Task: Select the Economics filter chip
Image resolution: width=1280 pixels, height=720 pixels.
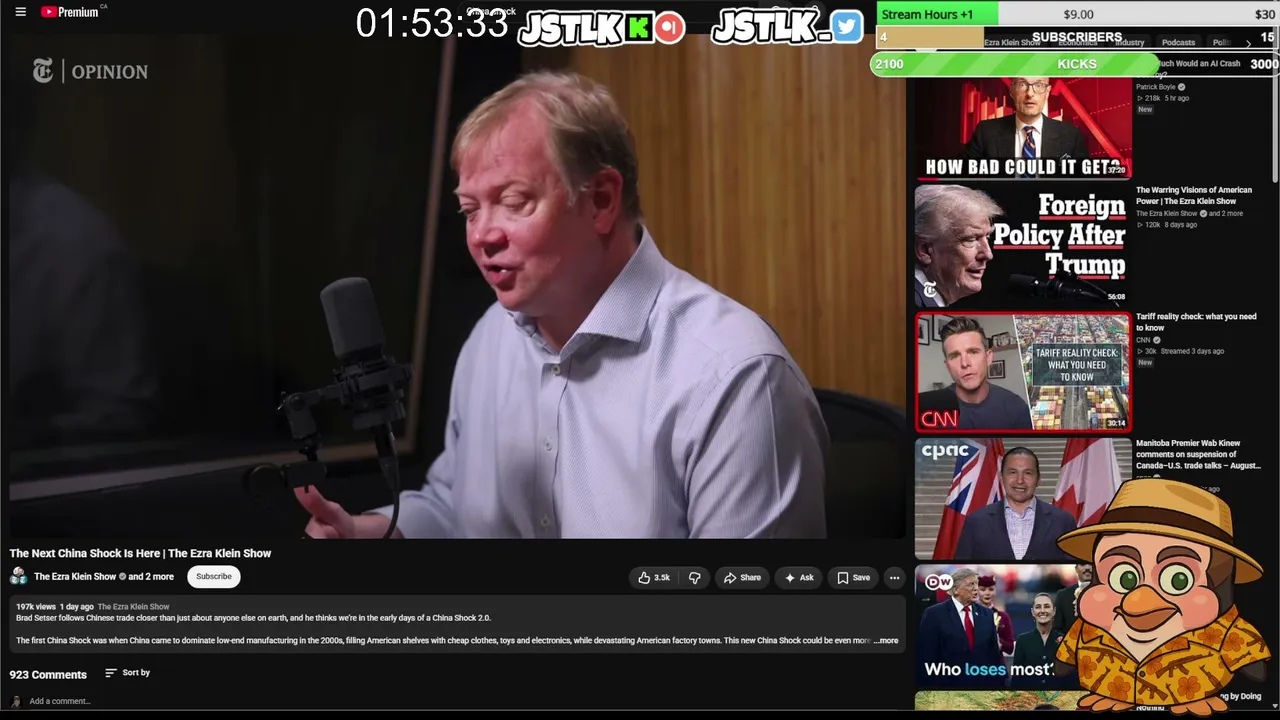Action: point(1078,42)
